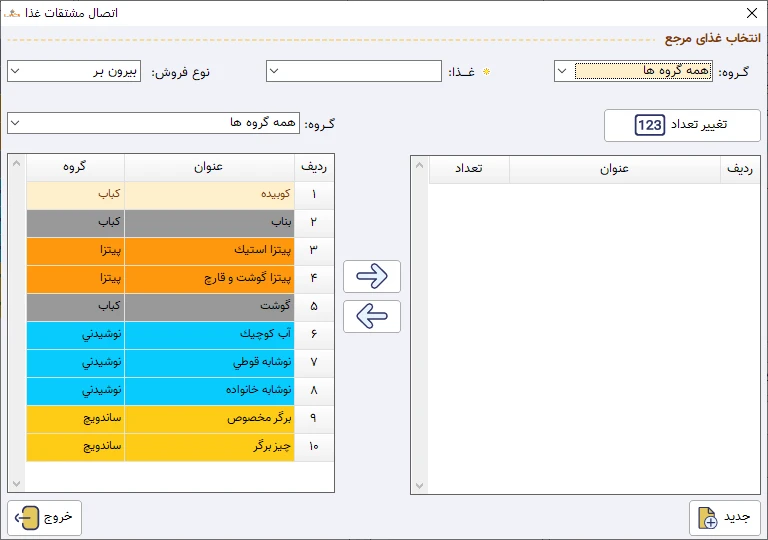The height and width of the screenshot is (540, 768).
Task: Select the کوبیده row
Action: (x=180, y=195)
